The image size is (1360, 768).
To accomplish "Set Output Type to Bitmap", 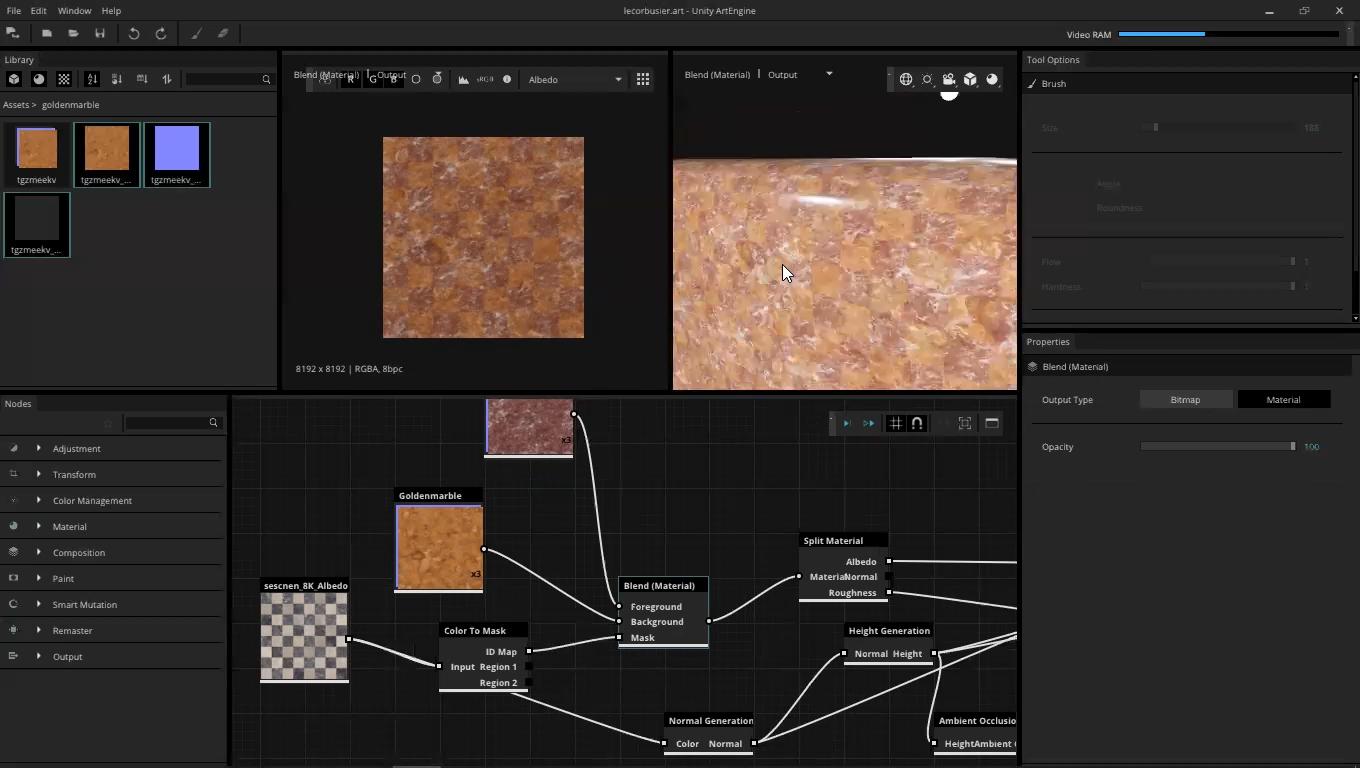I will (x=1185, y=400).
